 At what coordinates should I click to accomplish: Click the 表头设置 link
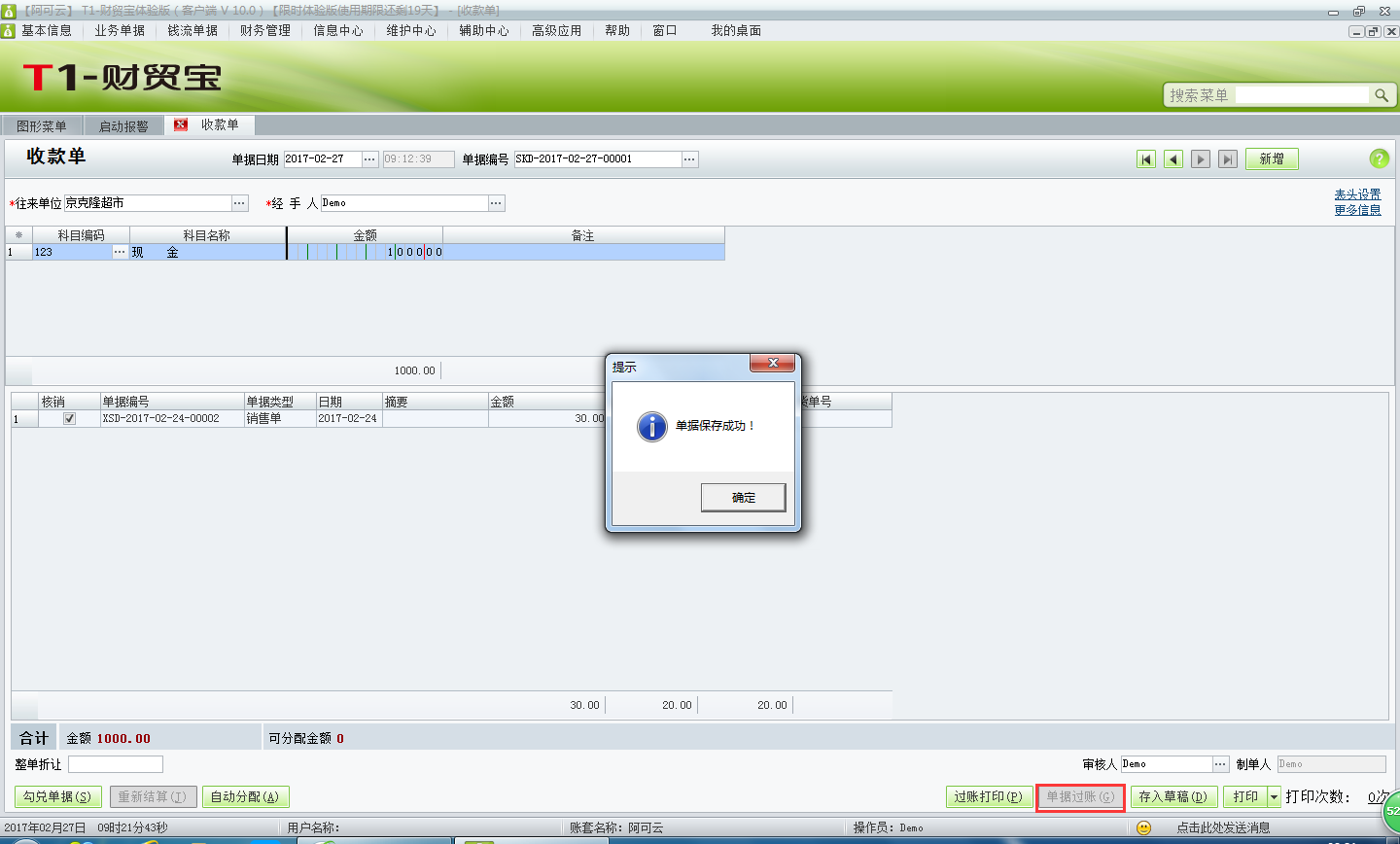1357,194
